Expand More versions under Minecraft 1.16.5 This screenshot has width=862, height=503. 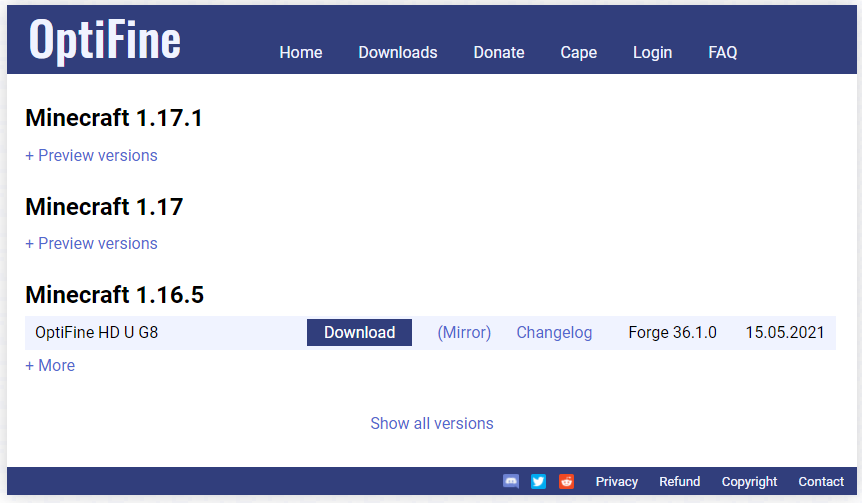tap(50, 366)
